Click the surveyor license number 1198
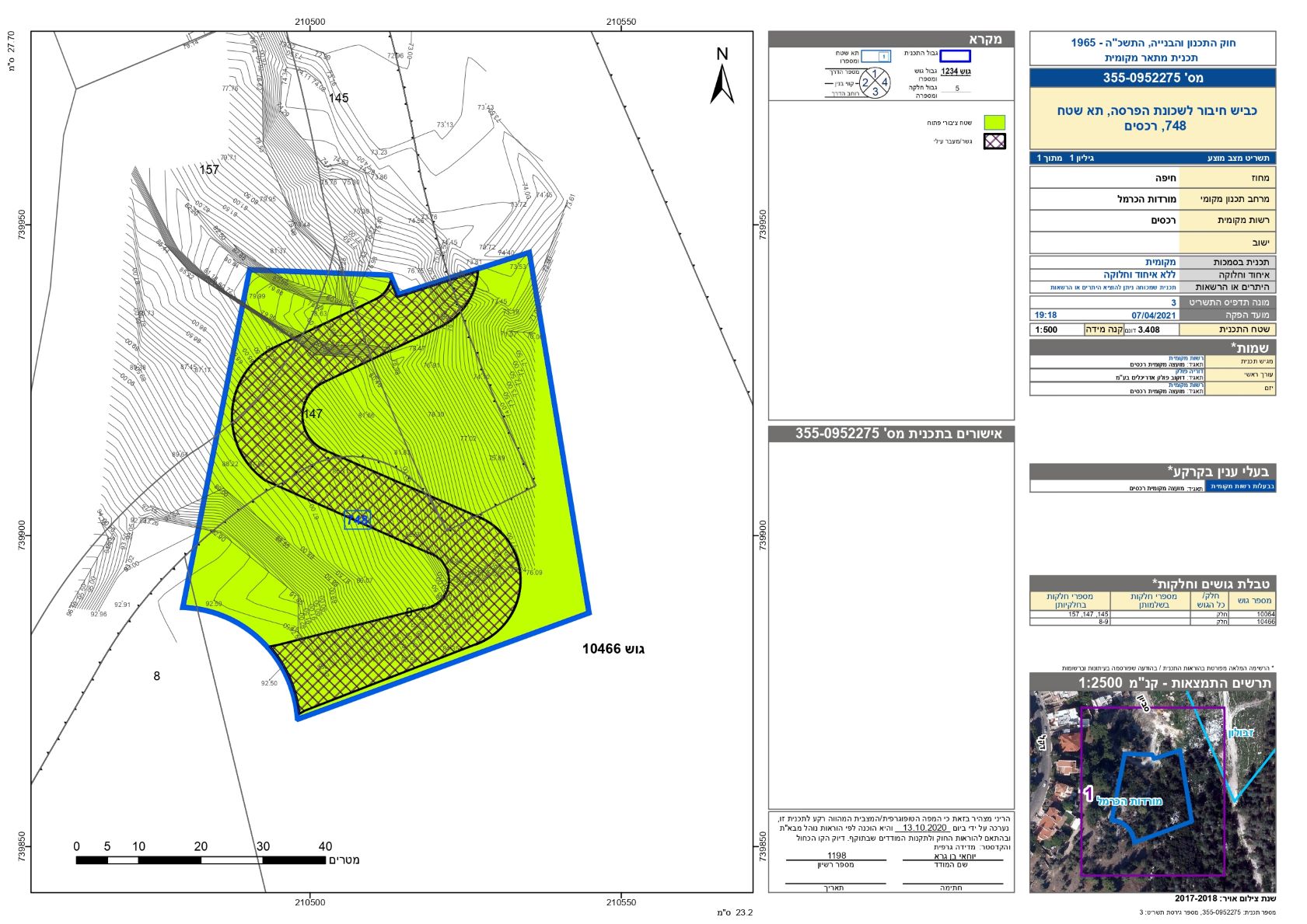The image size is (1307, 924). point(837,856)
